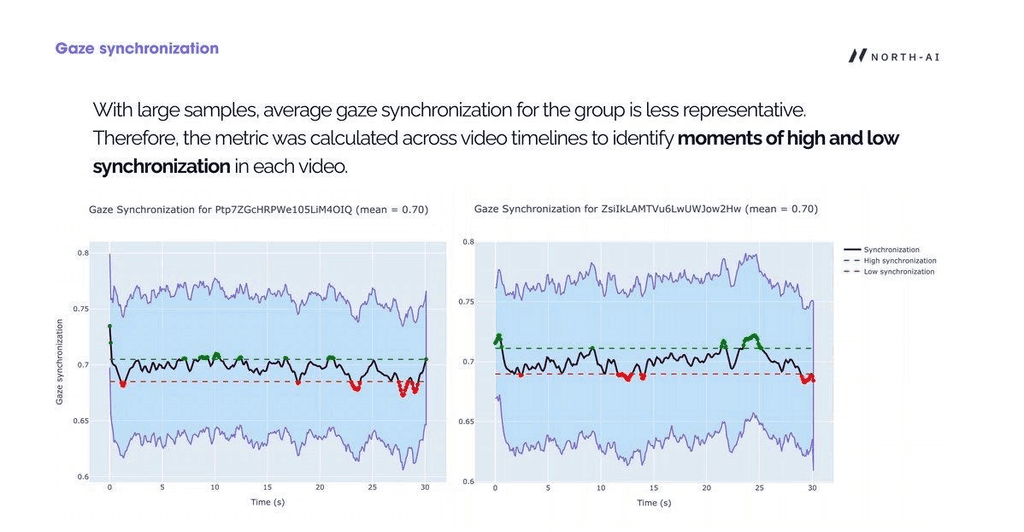Toggle the Synchronization legend entry

click(x=882, y=249)
